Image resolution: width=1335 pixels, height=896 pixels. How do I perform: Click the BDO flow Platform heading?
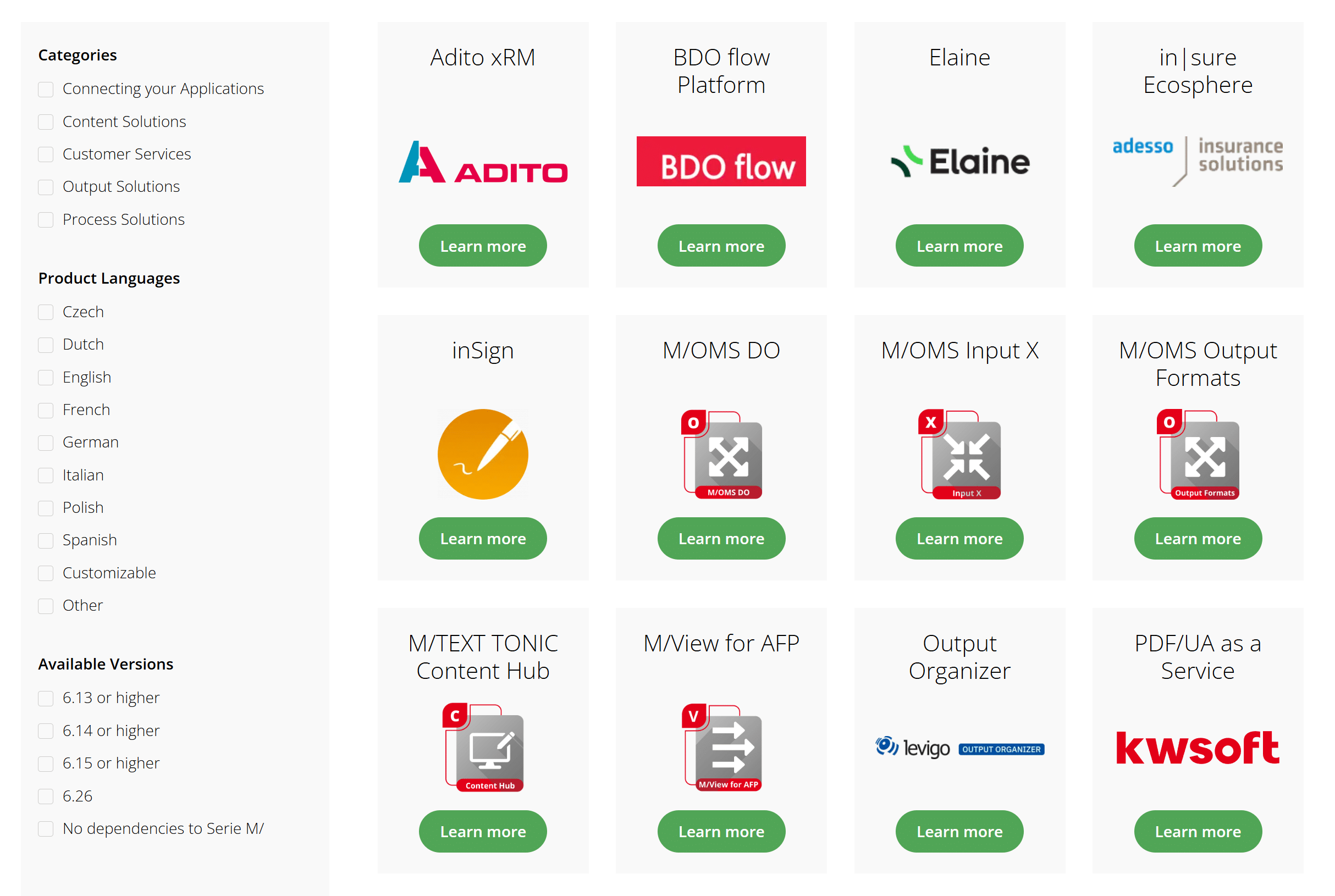(721, 71)
